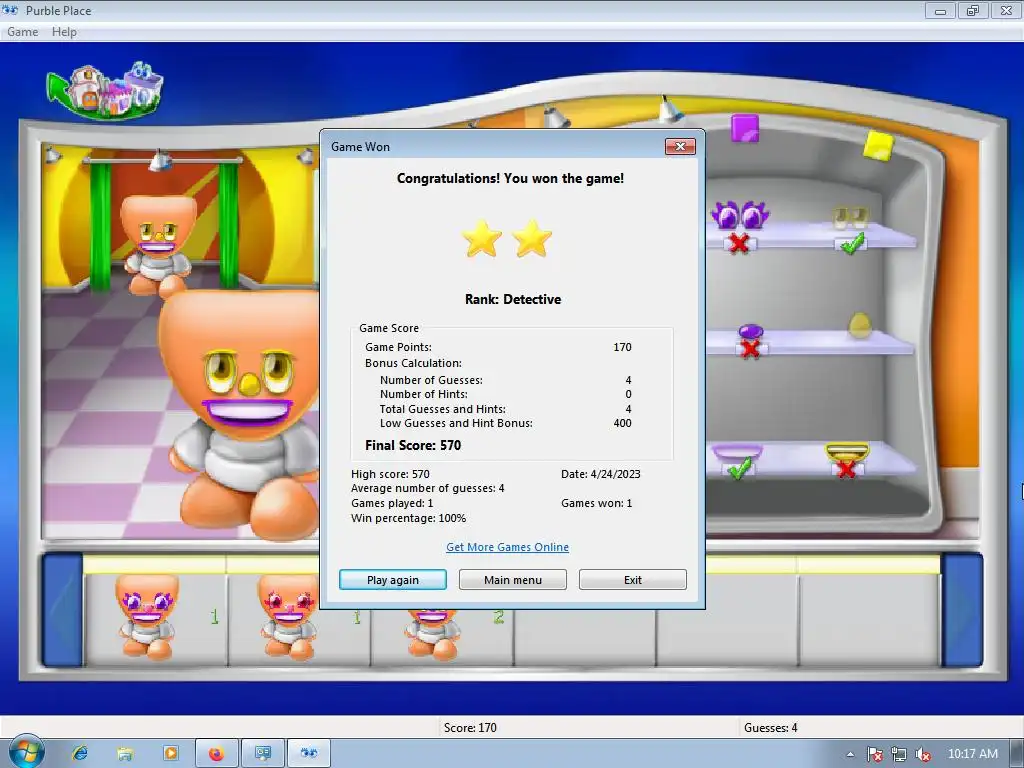
Task: Click the Final Score: 570 text
Action: click(413, 445)
